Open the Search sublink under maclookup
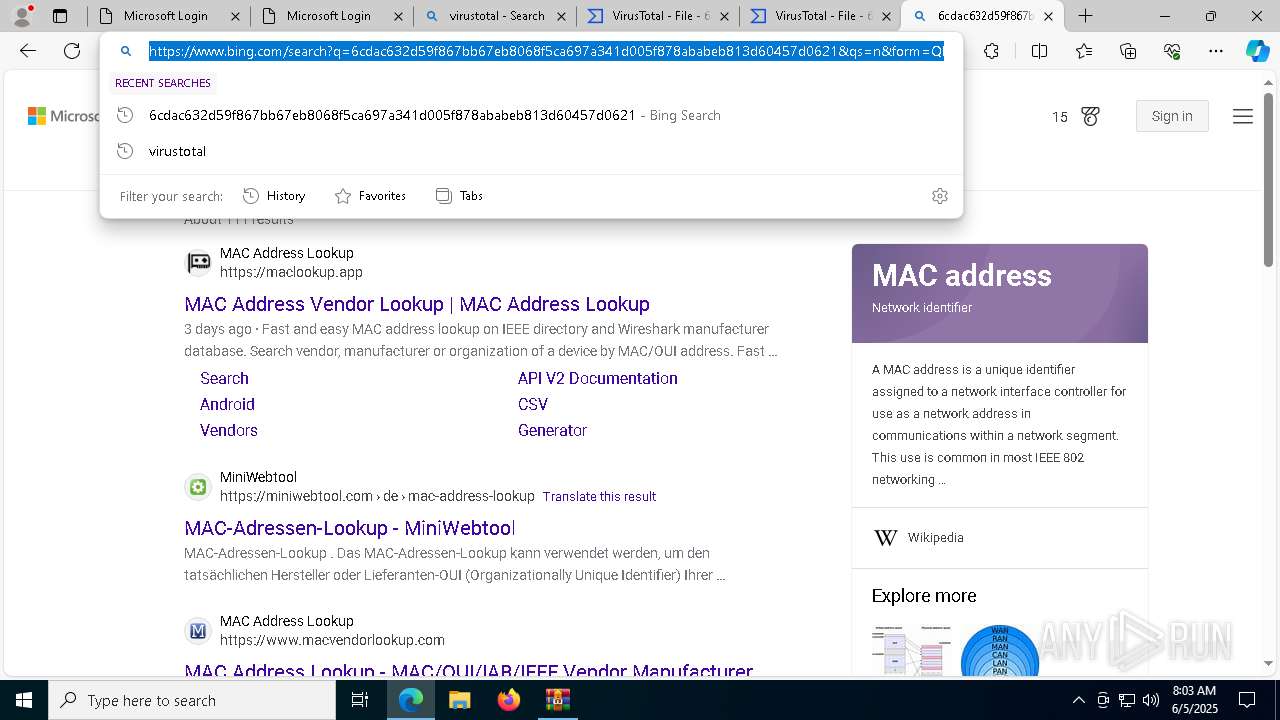The height and width of the screenshot is (720, 1280). (x=224, y=378)
